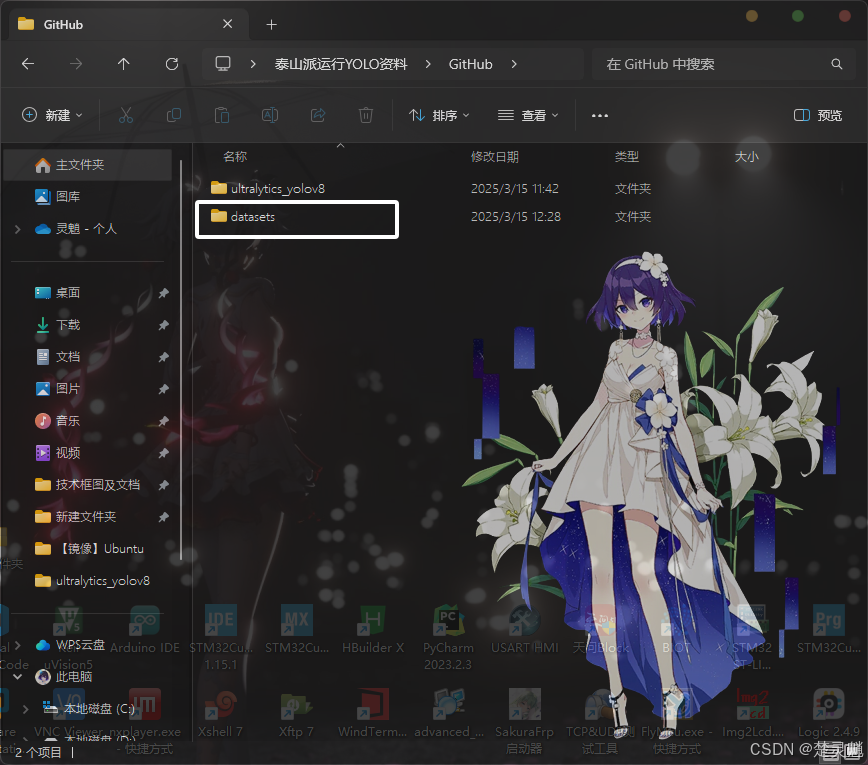
Task: Unpin 新建文件夹 using its pin icon
Action: (163, 518)
